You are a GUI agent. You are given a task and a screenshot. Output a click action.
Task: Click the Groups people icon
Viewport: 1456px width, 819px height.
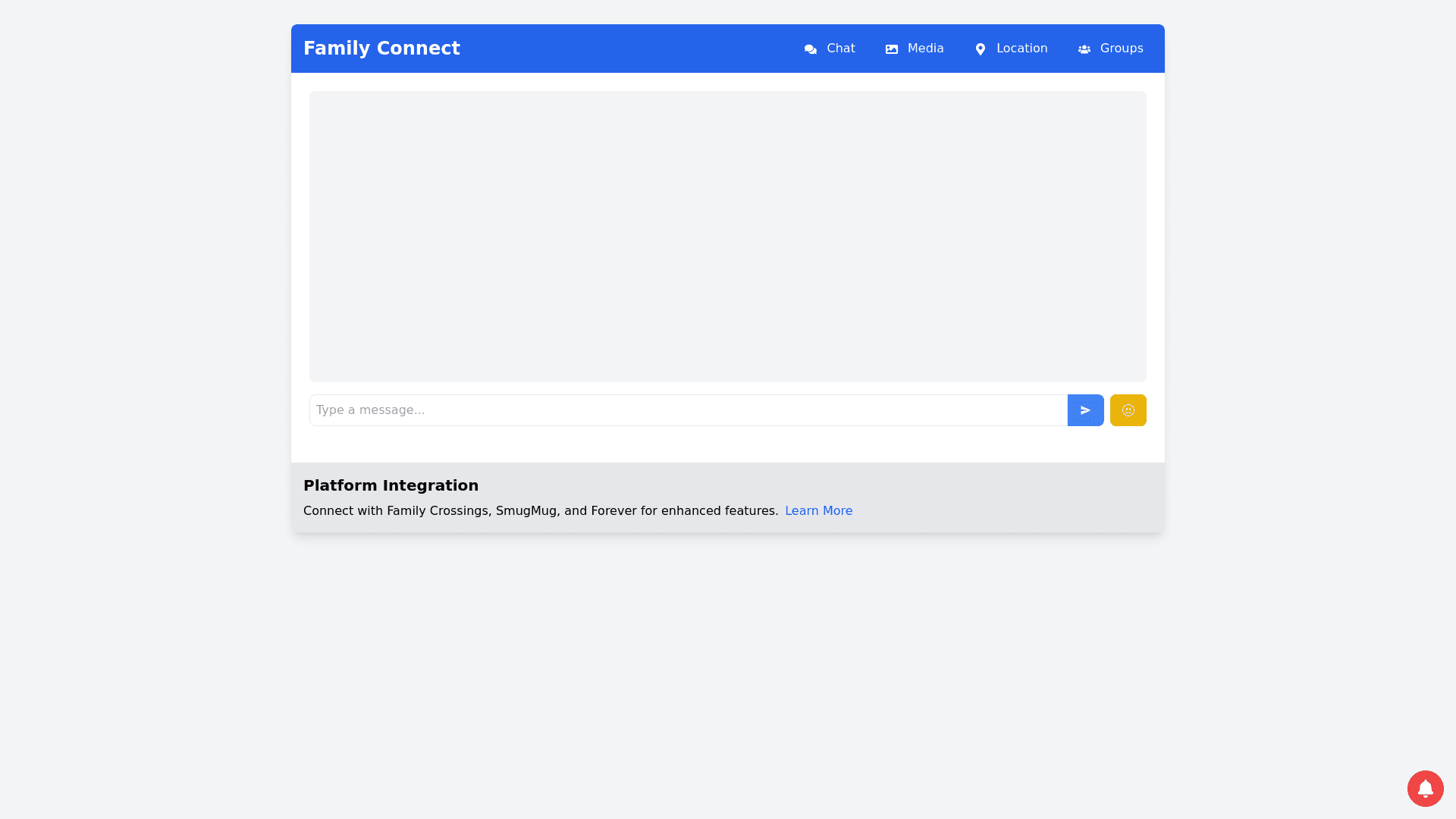tap(1084, 49)
